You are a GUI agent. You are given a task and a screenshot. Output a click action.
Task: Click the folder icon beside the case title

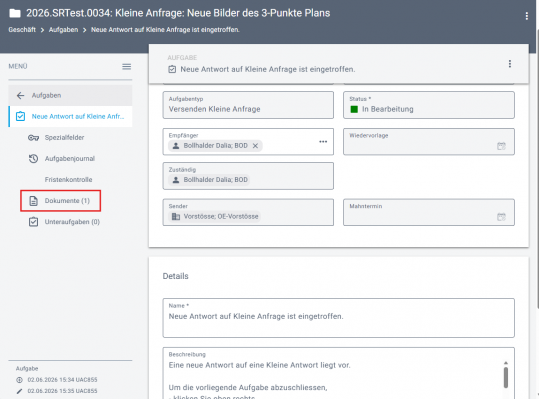tap(15, 13)
